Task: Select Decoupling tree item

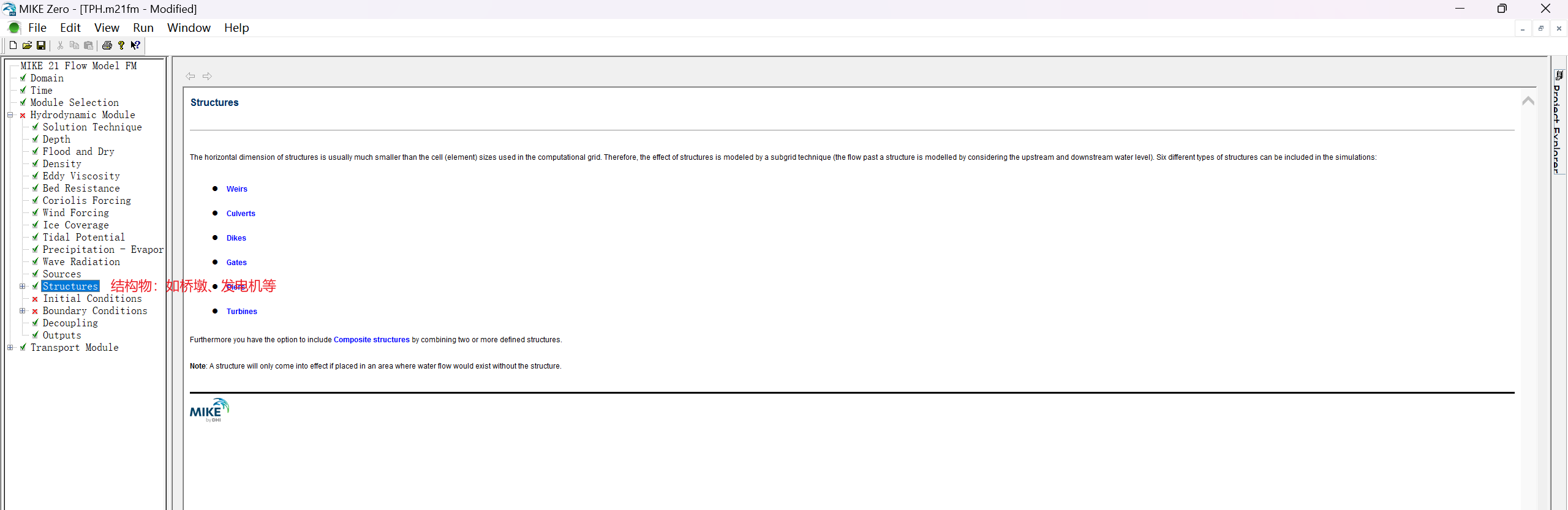Action: pyautogui.click(x=70, y=323)
